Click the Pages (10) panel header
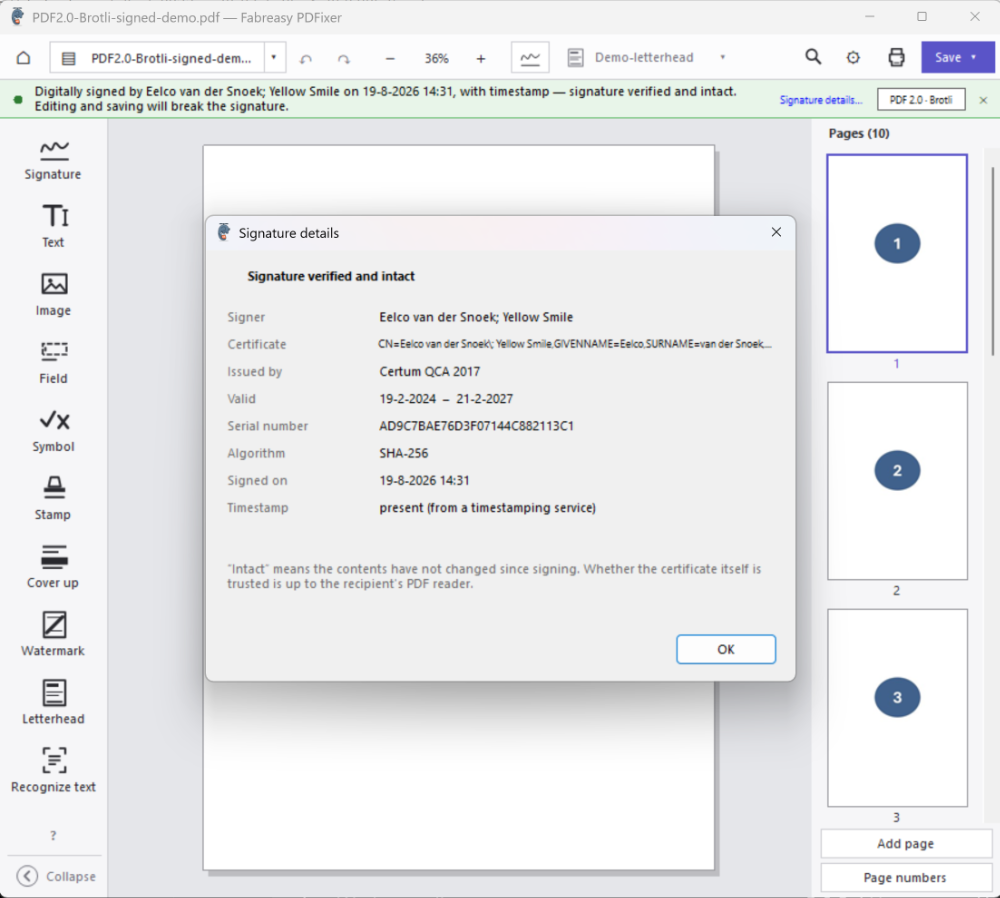The image size is (1000, 898). [x=858, y=133]
